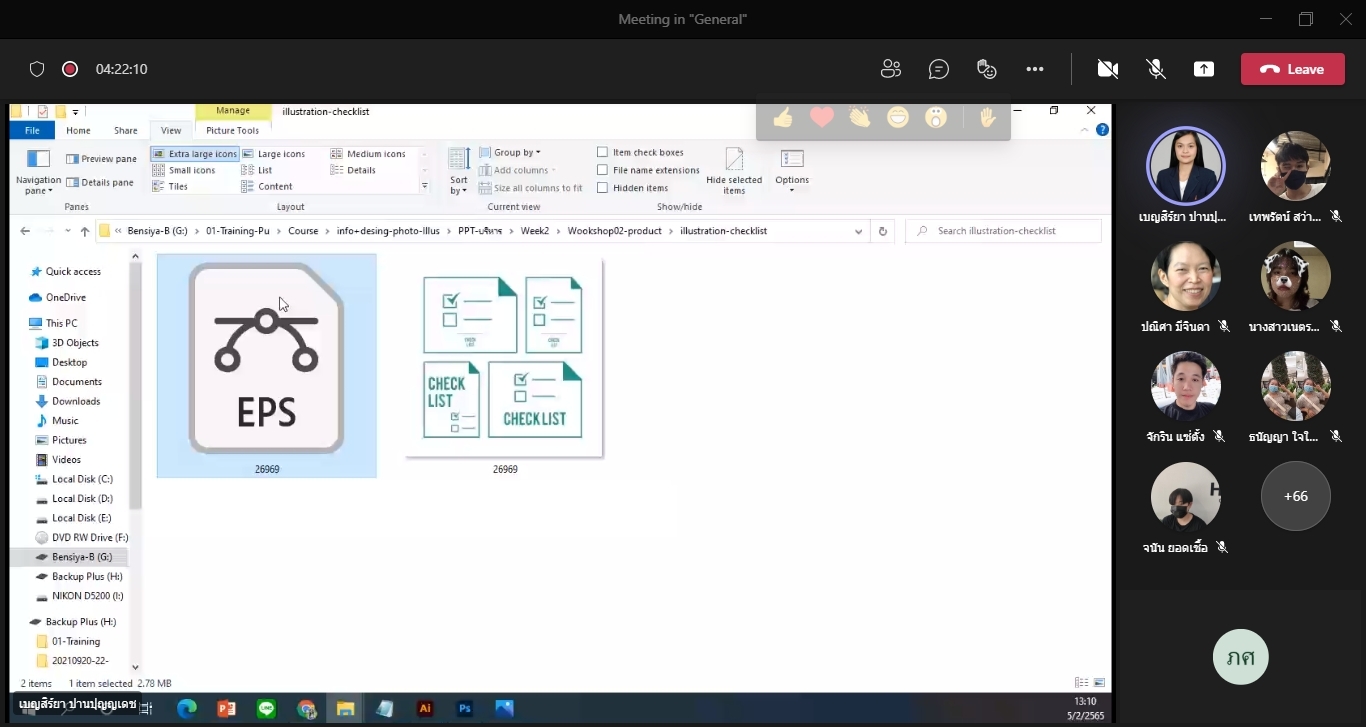Open address bar history dropdown
Screen dimensions: 1366x727
tap(858, 231)
